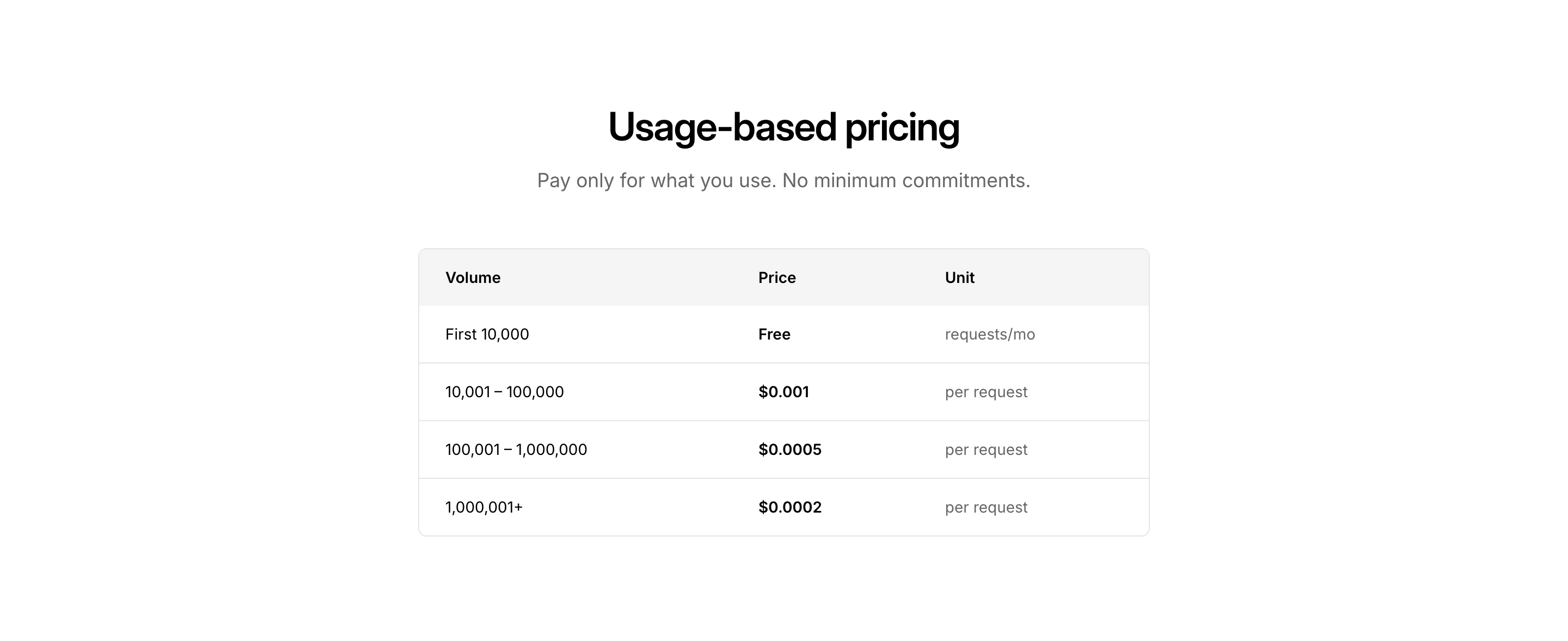
Task: Click the word "pricing" in the heading
Action: tap(902, 127)
